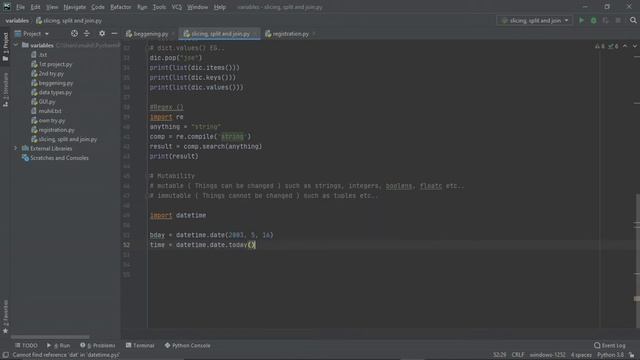Viewport: 640px width, 360px height.
Task: Open the Structure tool window side tab
Action: coord(5,90)
